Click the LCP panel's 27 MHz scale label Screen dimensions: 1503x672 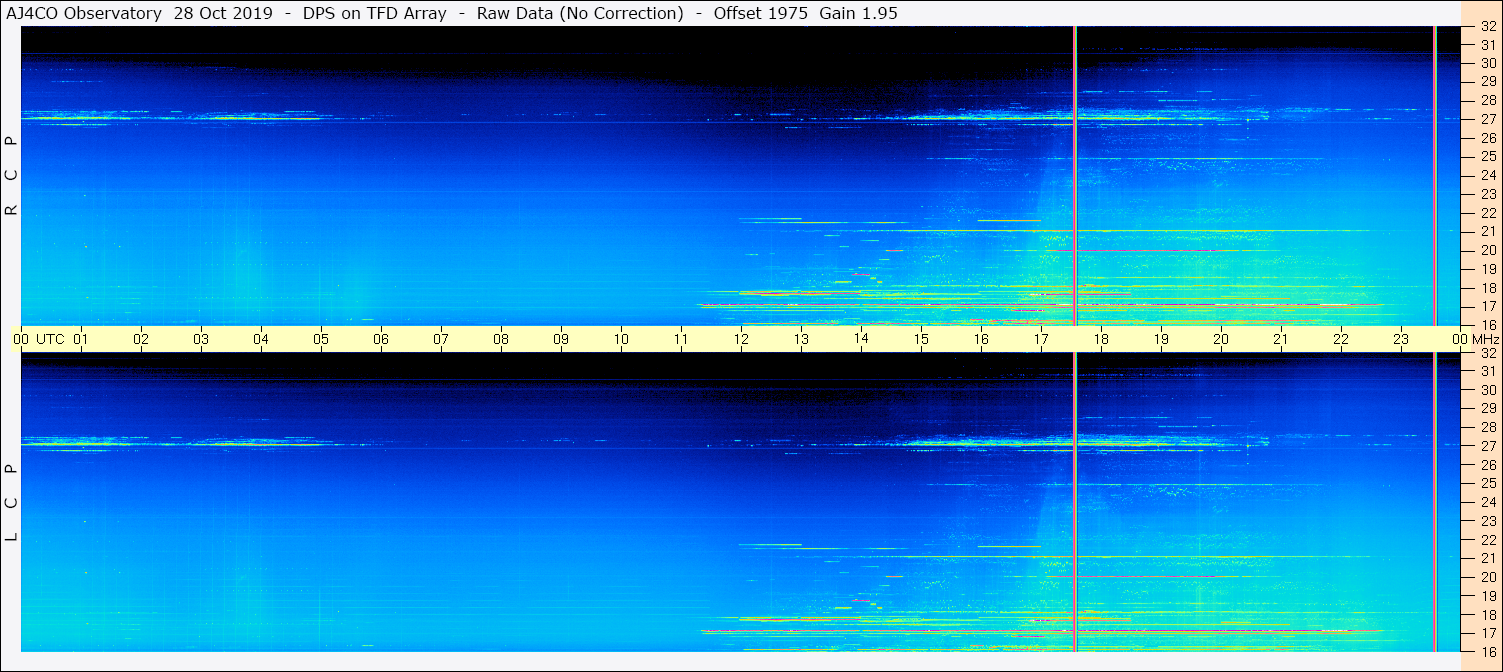pyautogui.click(x=1487, y=445)
